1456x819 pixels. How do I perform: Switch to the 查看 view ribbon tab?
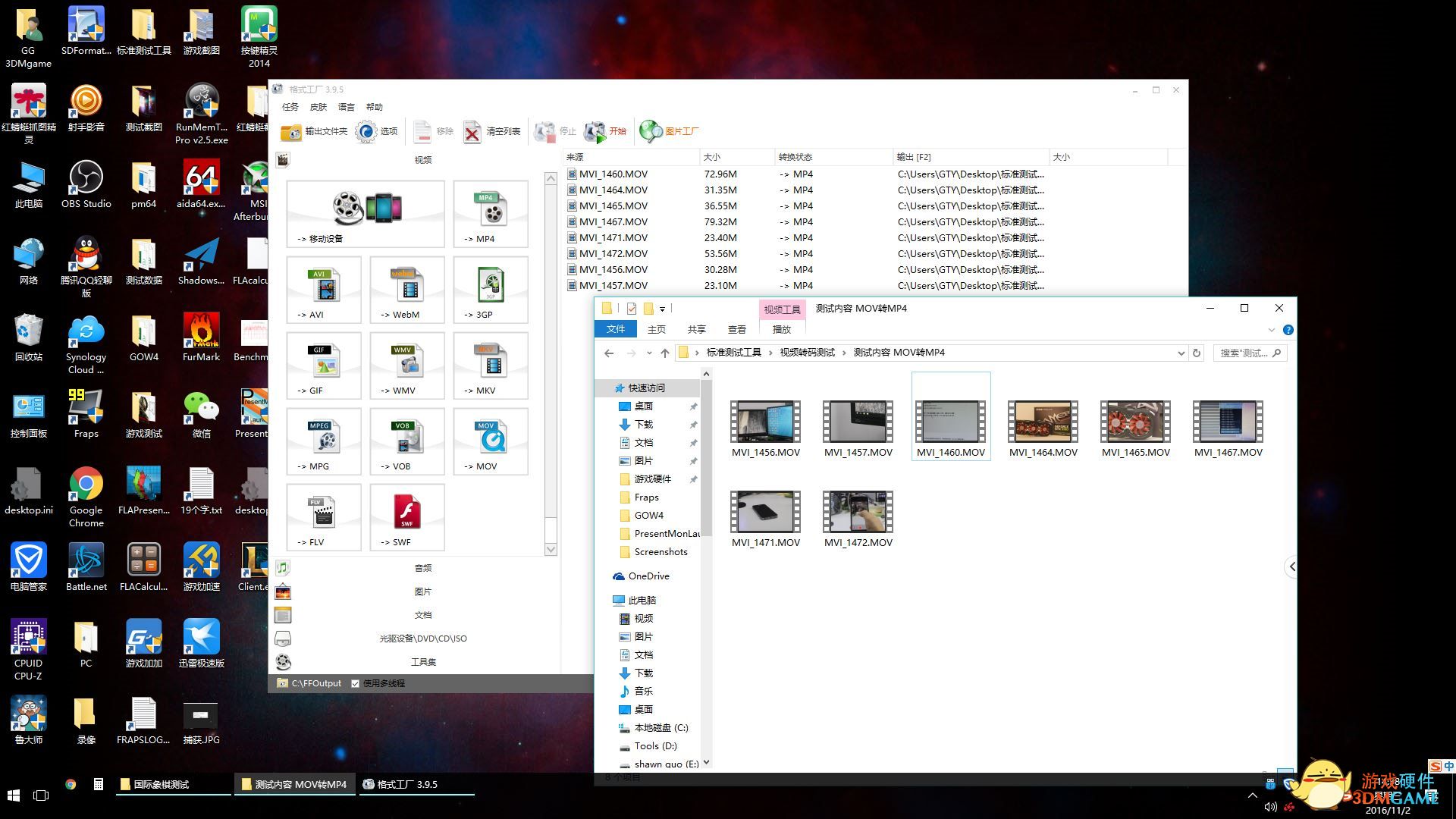tap(736, 329)
